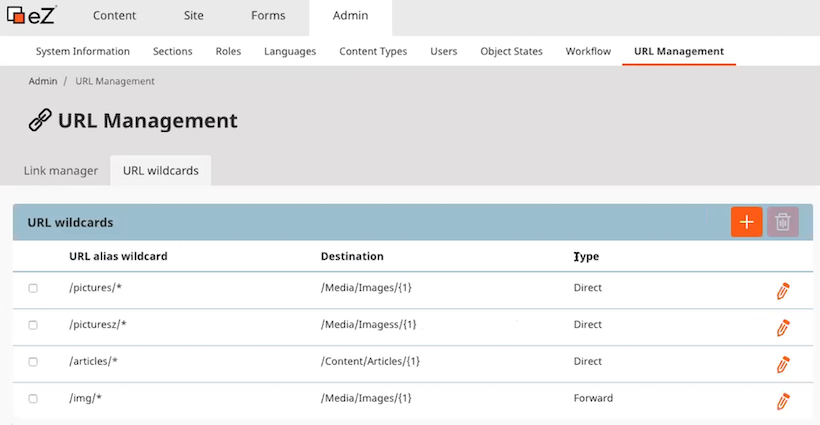
Task: Edit the /picturesz/* wildcard with pencil icon
Action: 783,328
